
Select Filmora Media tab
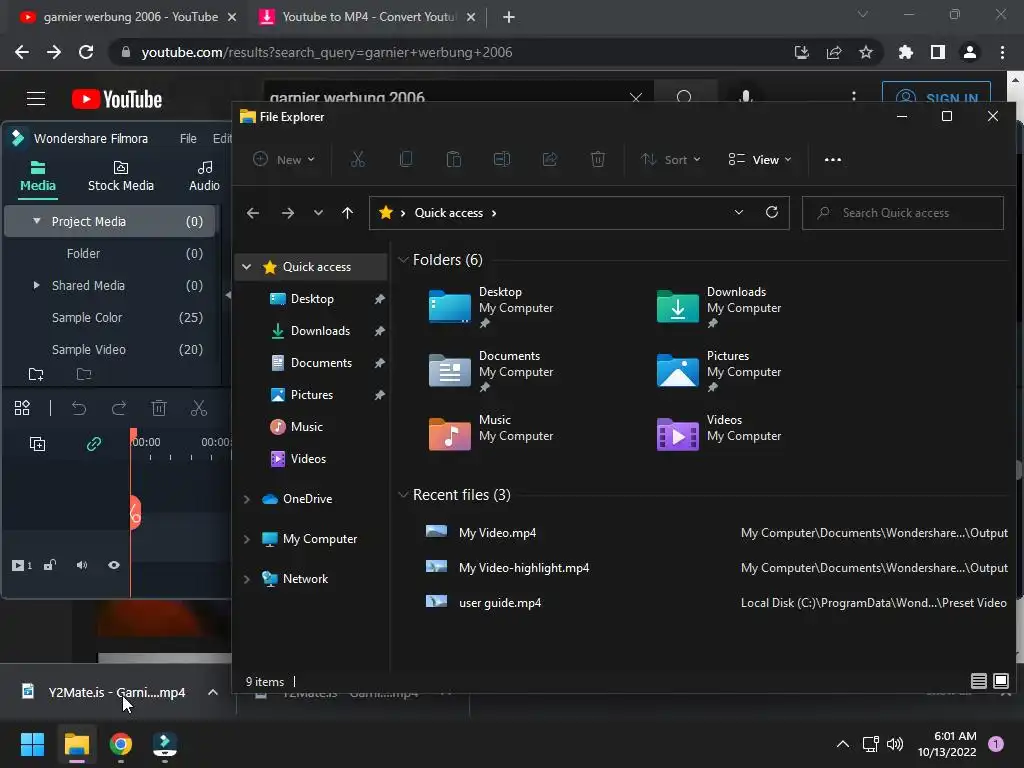[x=38, y=176]
